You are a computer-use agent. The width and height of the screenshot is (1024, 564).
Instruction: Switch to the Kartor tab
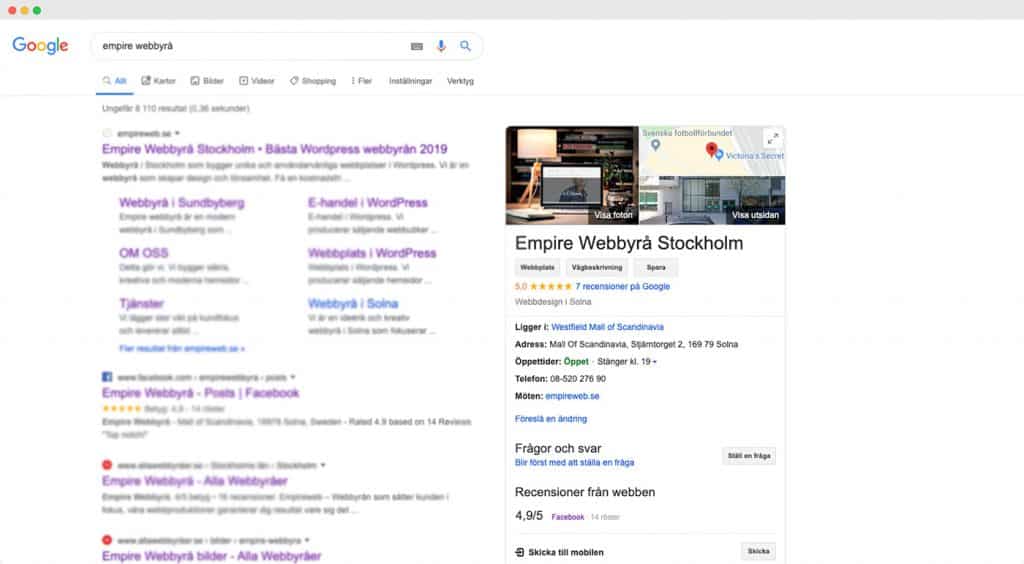click(159, 81)
